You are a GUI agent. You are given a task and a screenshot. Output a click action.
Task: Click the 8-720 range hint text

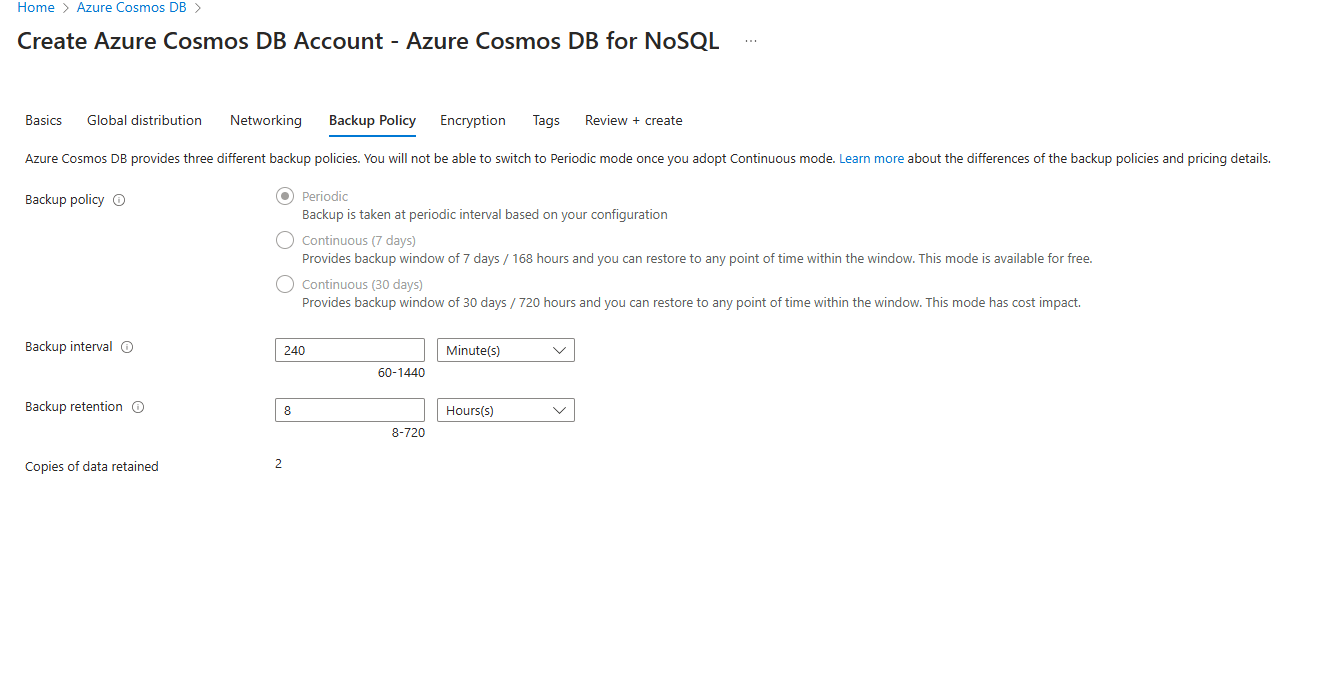click(x=408, y=433)
